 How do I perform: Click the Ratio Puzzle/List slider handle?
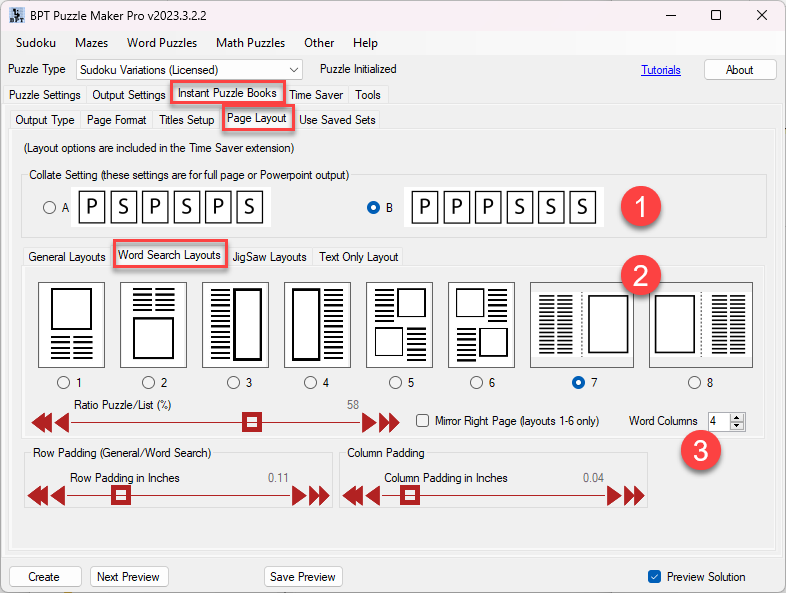click(253, 422)
